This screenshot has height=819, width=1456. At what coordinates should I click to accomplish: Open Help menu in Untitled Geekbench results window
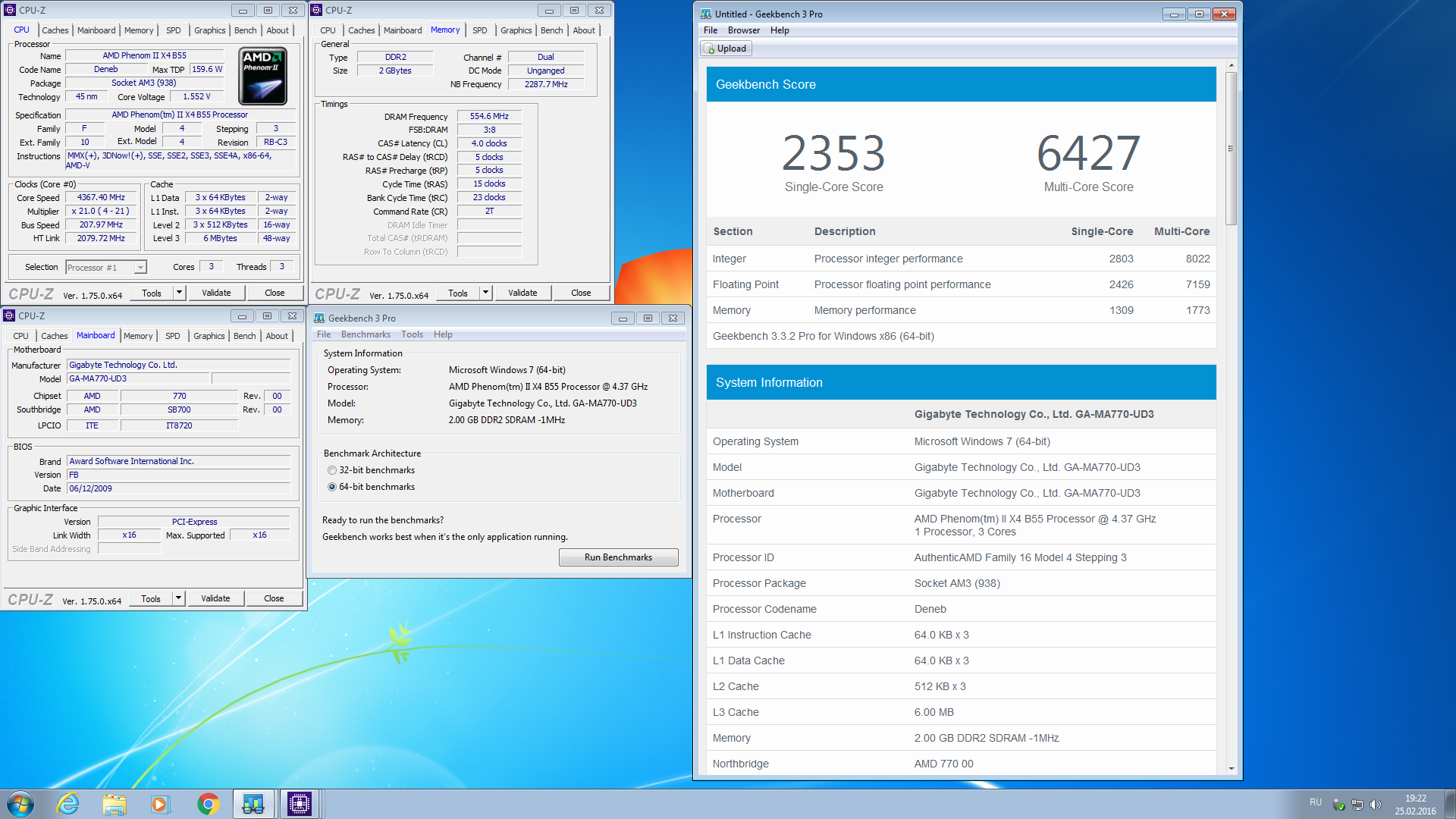click(x=780, y=30)
